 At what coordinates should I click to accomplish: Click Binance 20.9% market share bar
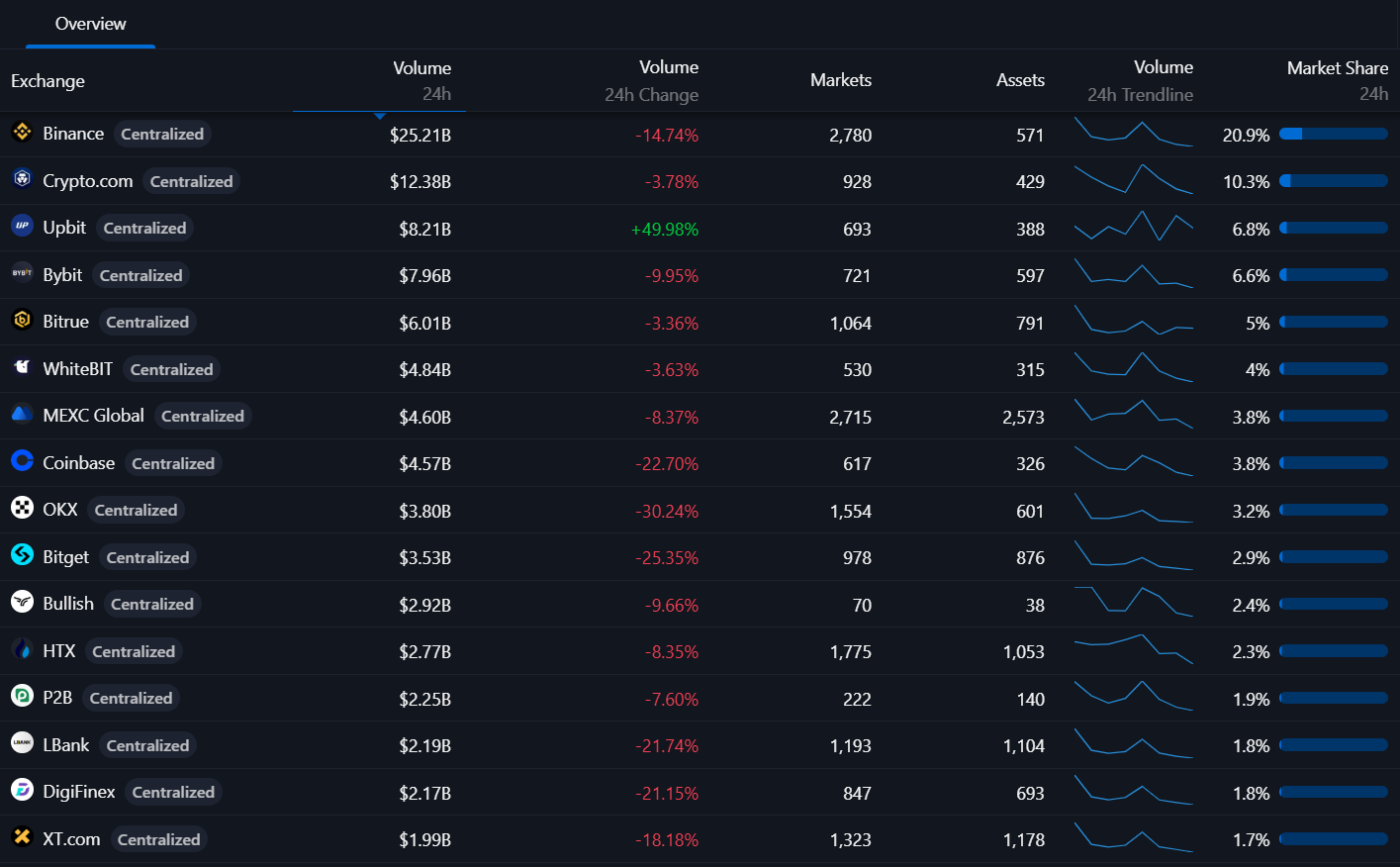pyautogui.click(x=1334, y=135)
